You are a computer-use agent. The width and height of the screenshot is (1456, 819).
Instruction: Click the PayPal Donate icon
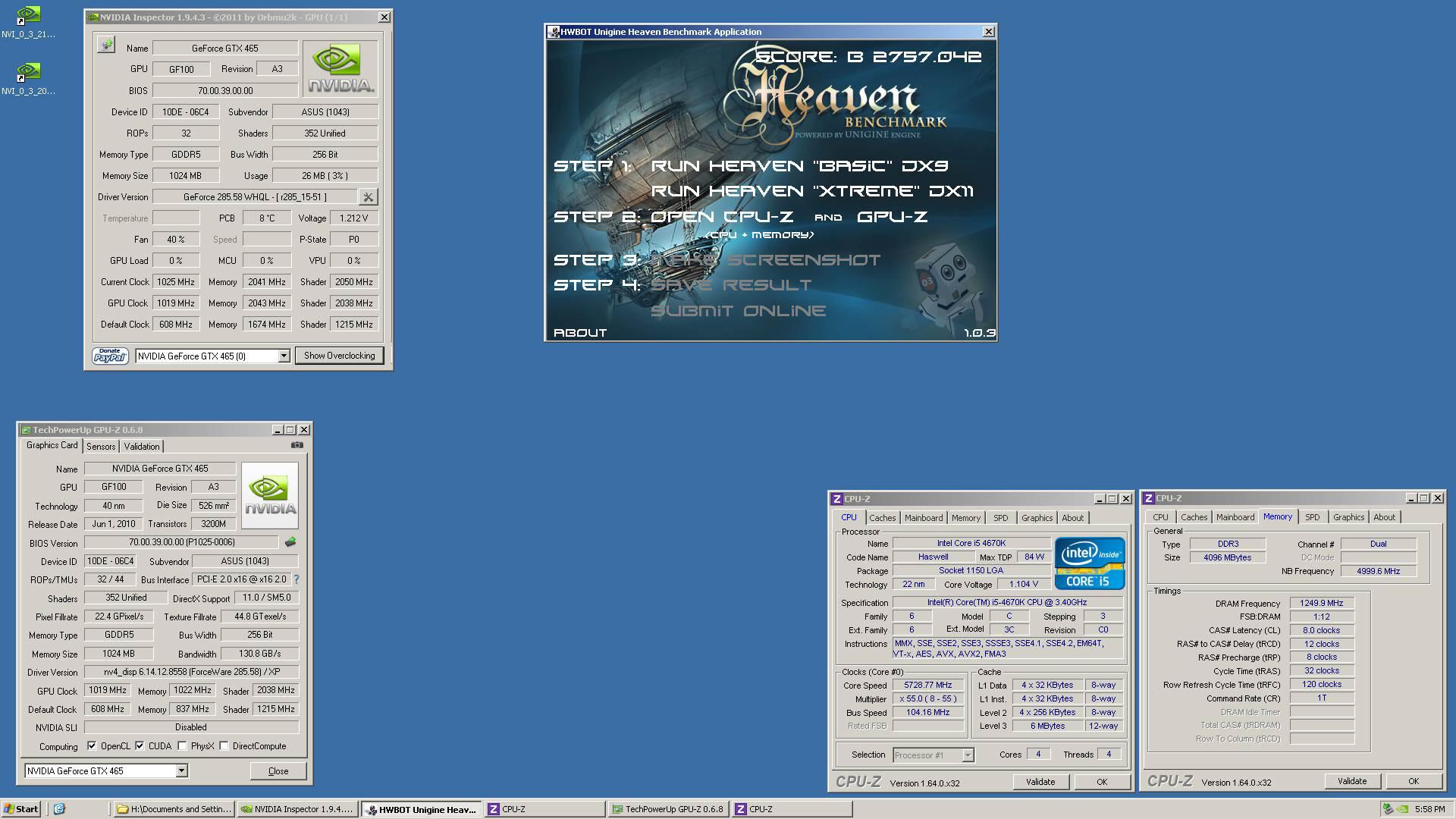110,356
